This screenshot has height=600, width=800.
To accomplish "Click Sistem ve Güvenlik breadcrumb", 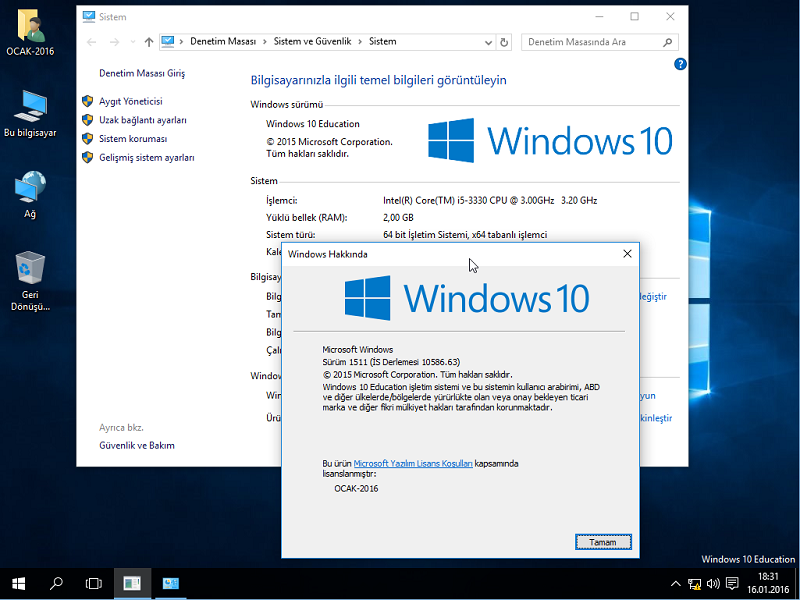I will 312,41.
